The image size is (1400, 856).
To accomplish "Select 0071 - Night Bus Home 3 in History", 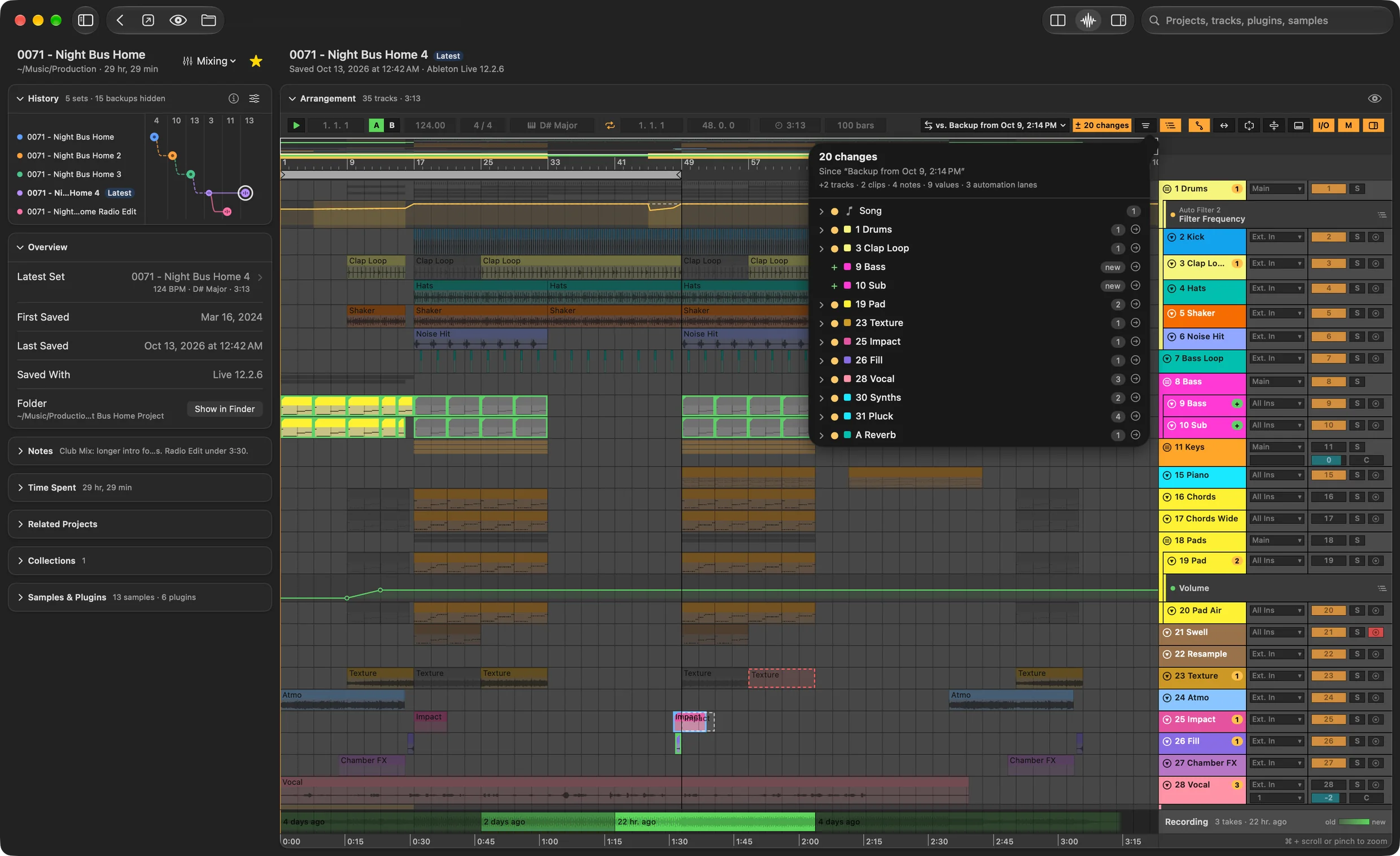I will pos(74,174).
